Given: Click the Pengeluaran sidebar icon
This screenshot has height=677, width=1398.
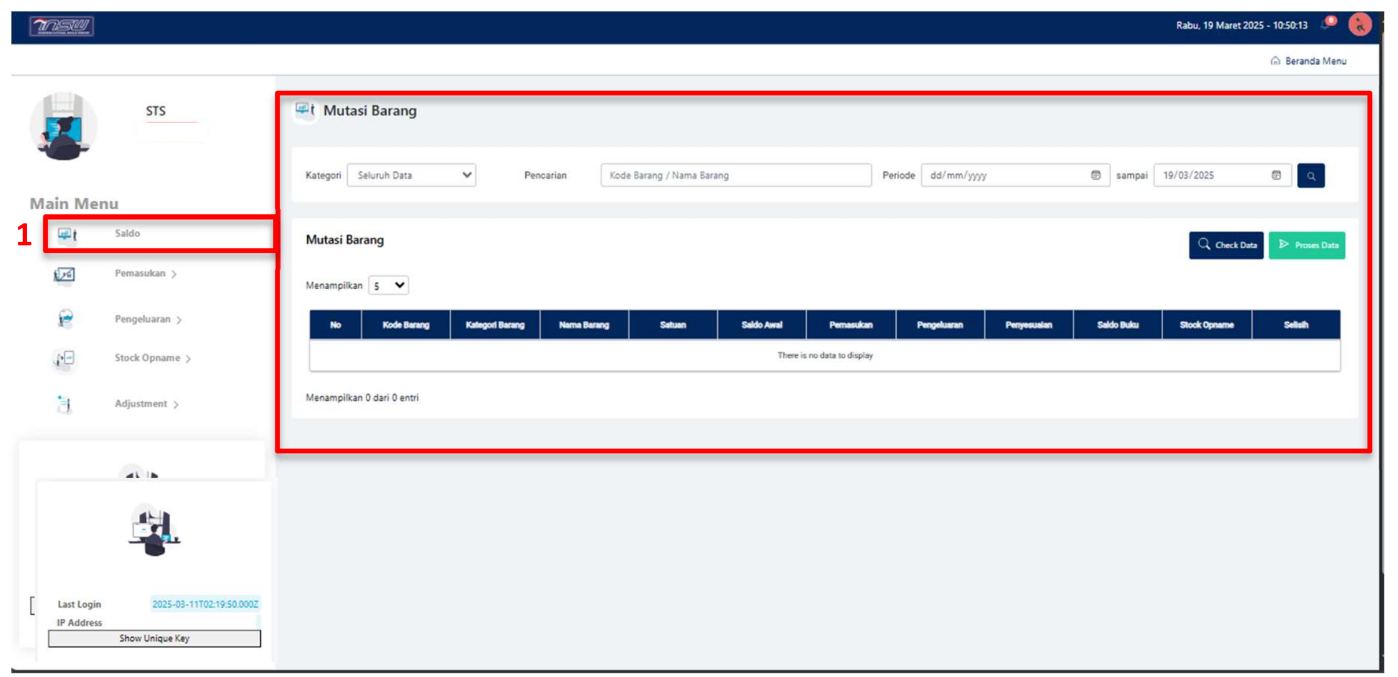Looking at the screenshot, I should coord(65,320).
